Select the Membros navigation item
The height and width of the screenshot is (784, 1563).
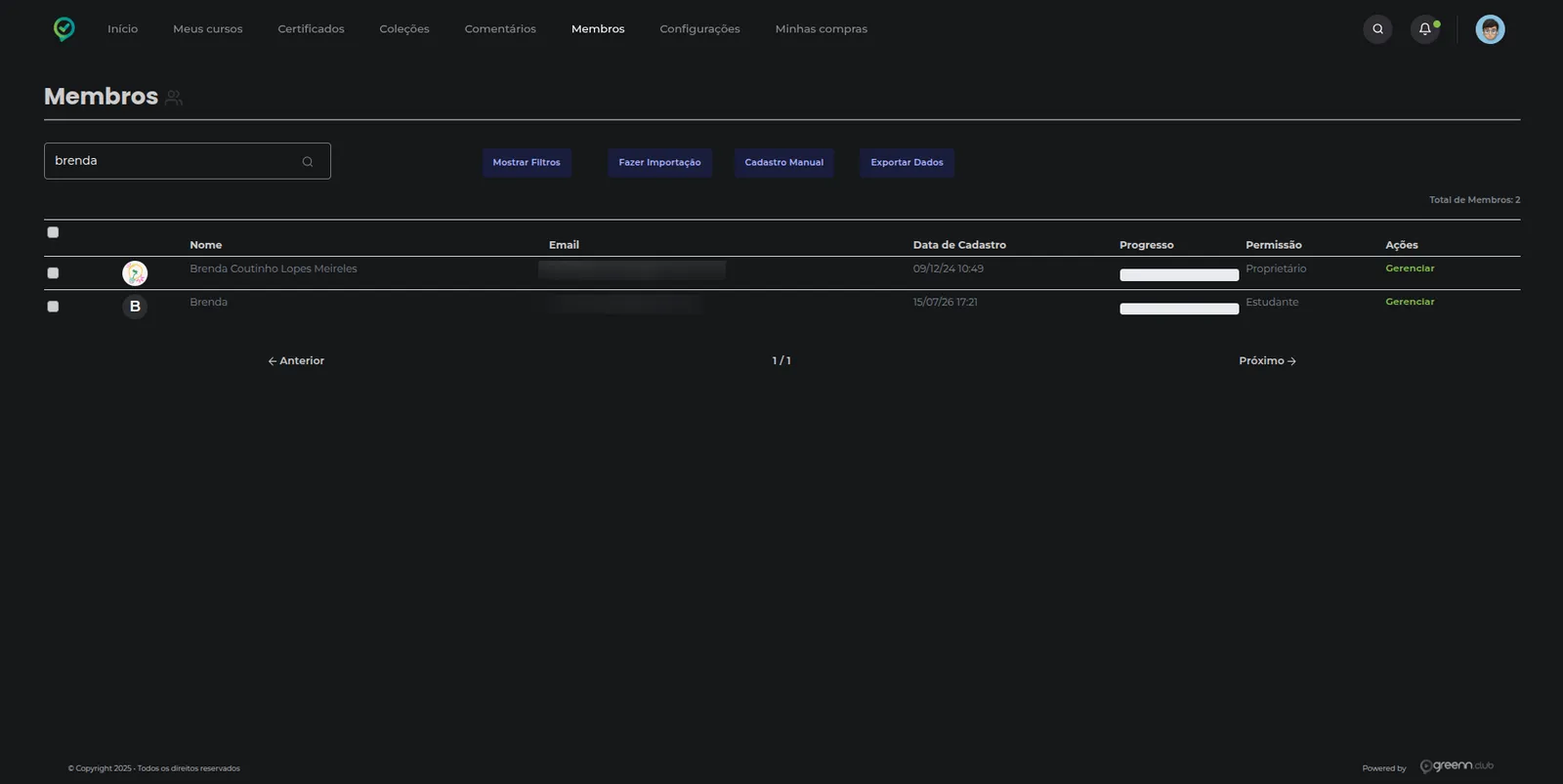click(x=598, y=29)
